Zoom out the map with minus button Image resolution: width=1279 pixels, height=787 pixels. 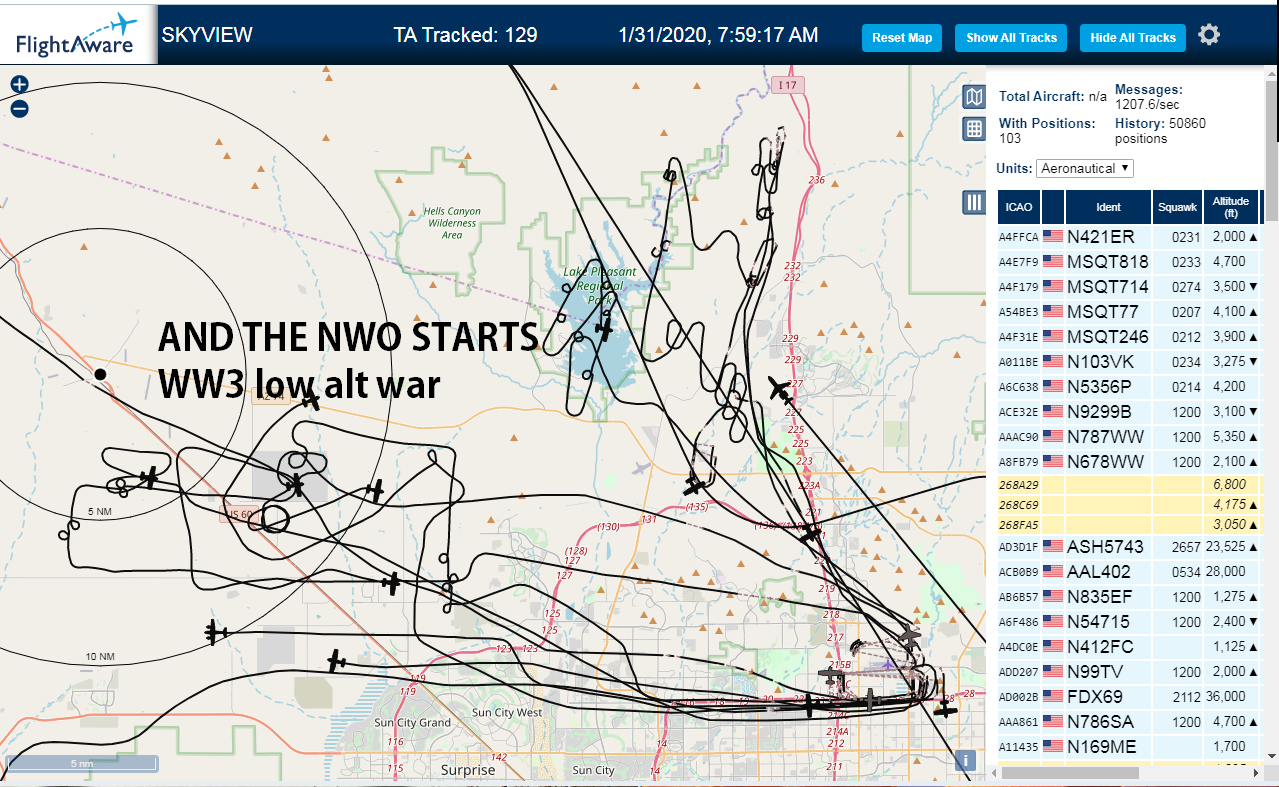pyautogui.click(x=19, y=108)
